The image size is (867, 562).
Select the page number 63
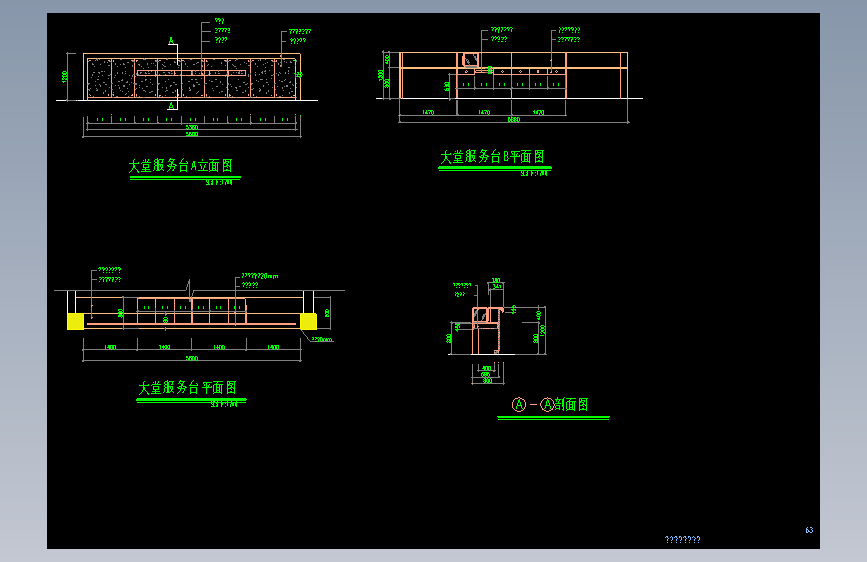tap(809, 530)
